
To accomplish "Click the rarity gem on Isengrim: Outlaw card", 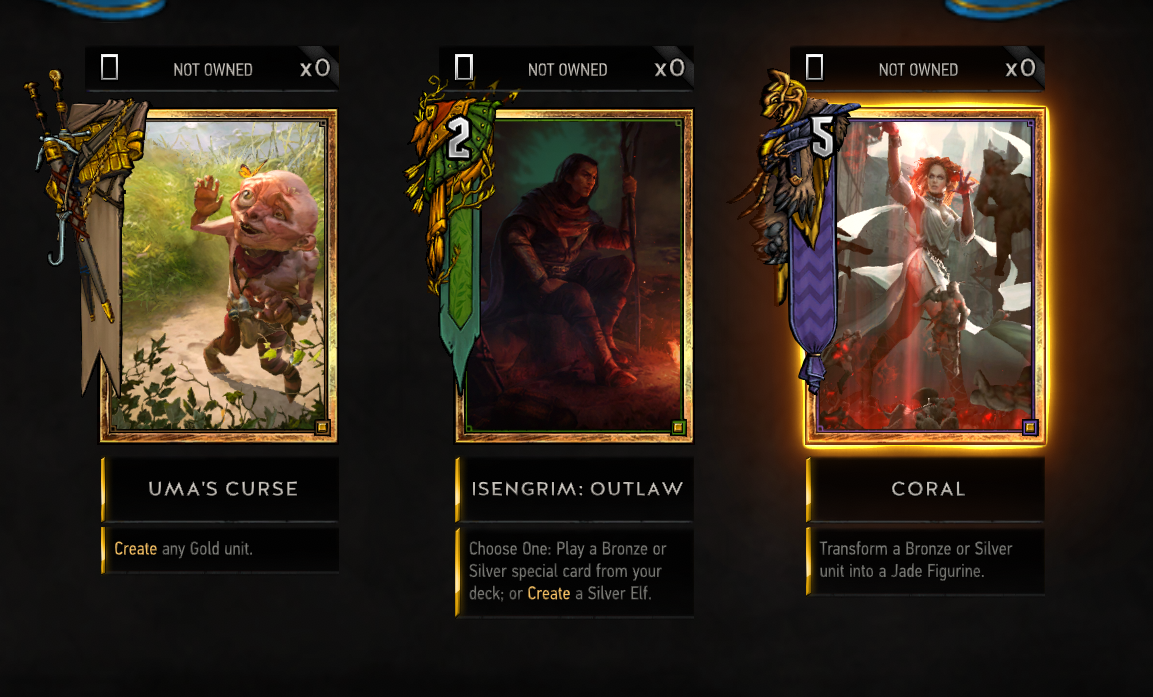I will pos(678,428).
